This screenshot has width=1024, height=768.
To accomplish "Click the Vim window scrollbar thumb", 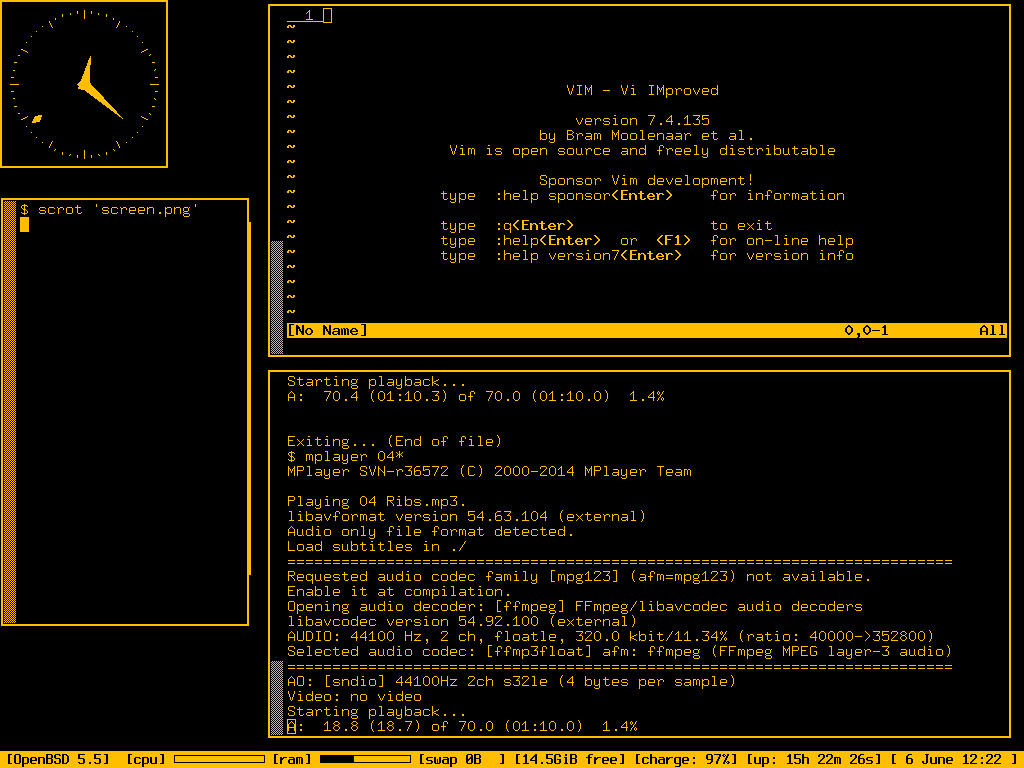I will click(277, 297).
